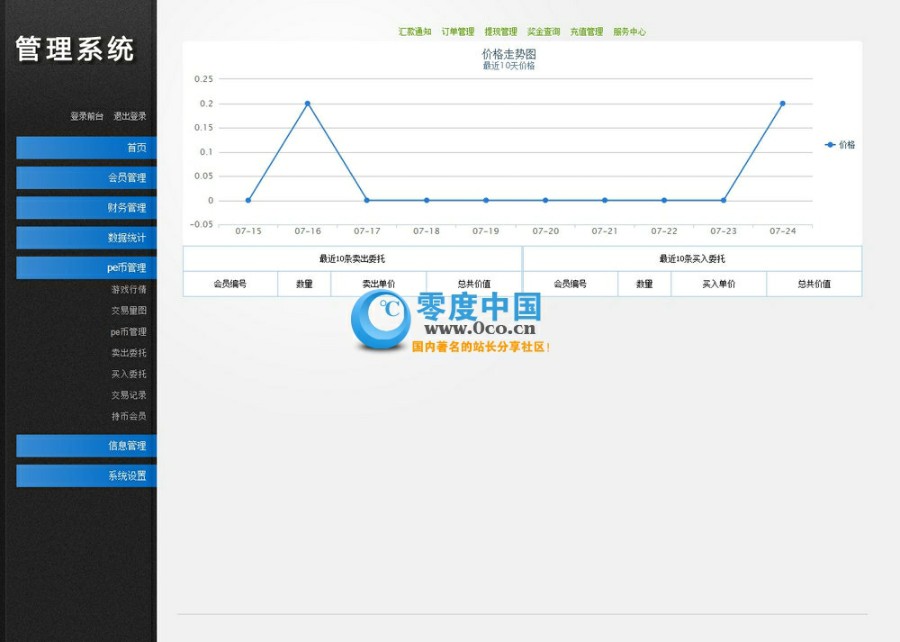
Task: Click 总共价值 header in sell orders table
Action: click(x=474, y=283)
